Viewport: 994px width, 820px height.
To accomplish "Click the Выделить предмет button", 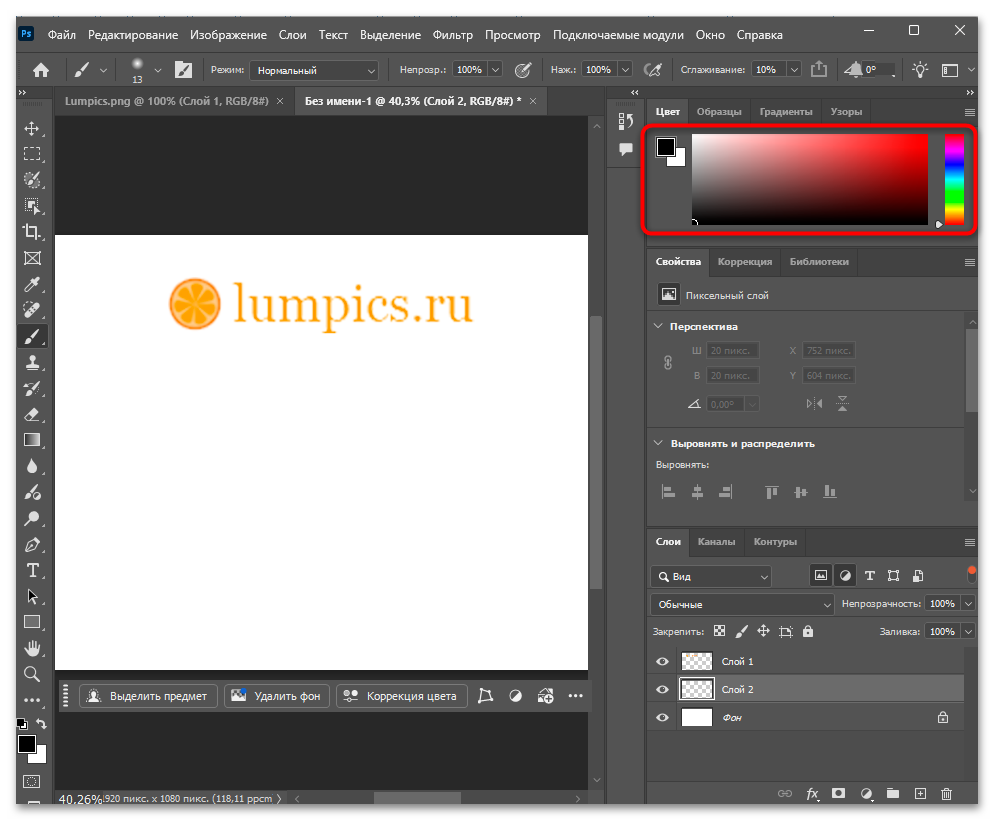I will coord(148,696).
